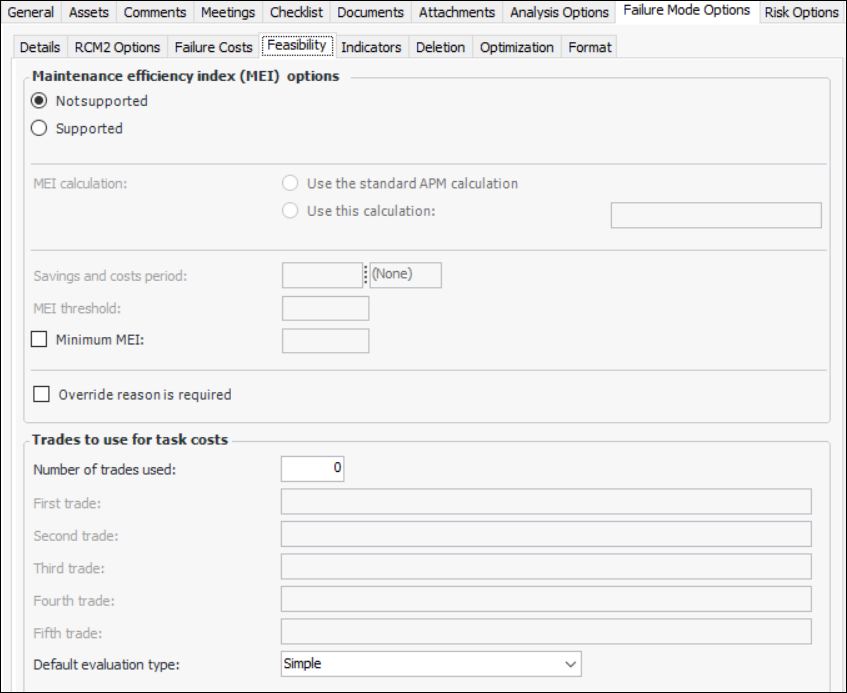Open the Documents tab
This screenshot has height=693, width=847.
tap(370, 12)
